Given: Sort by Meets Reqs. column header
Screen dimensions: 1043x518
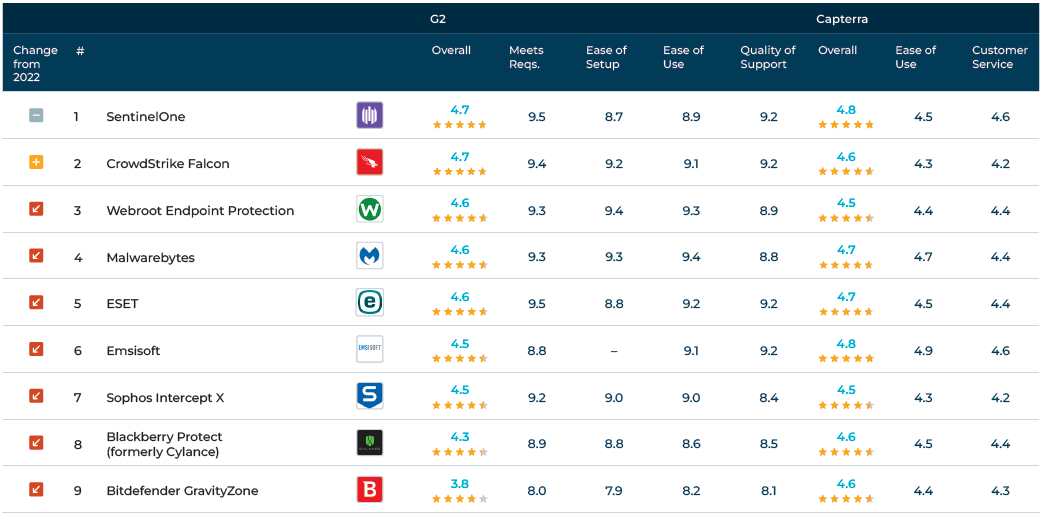Looking at the screenshot, I should pos(526,57).
